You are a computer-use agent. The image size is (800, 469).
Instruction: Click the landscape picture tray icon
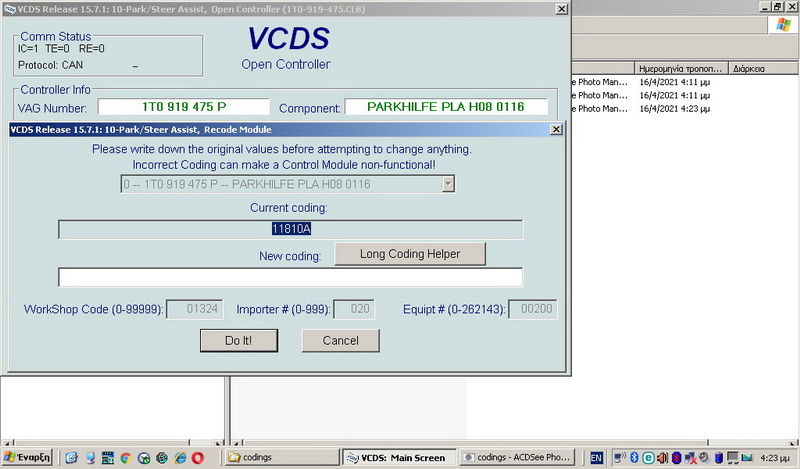(x=747, y=458)
